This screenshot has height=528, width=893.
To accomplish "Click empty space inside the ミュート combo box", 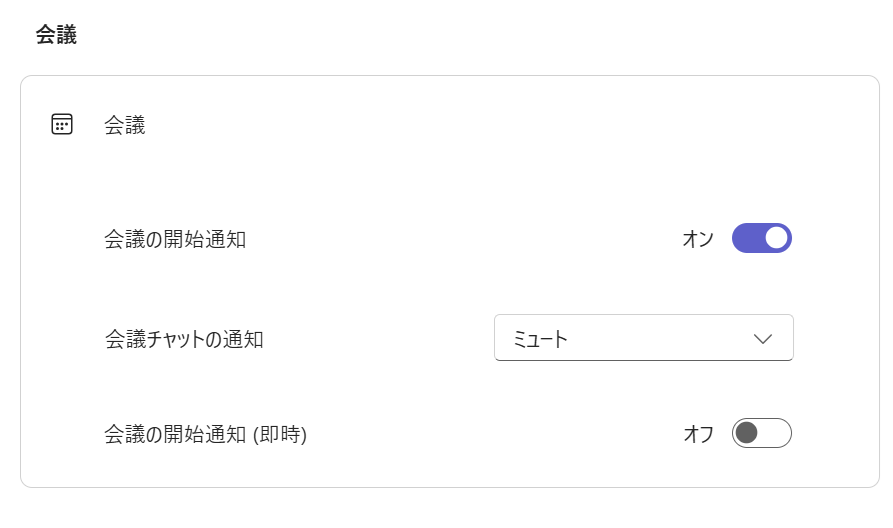I will pos(660,339).
